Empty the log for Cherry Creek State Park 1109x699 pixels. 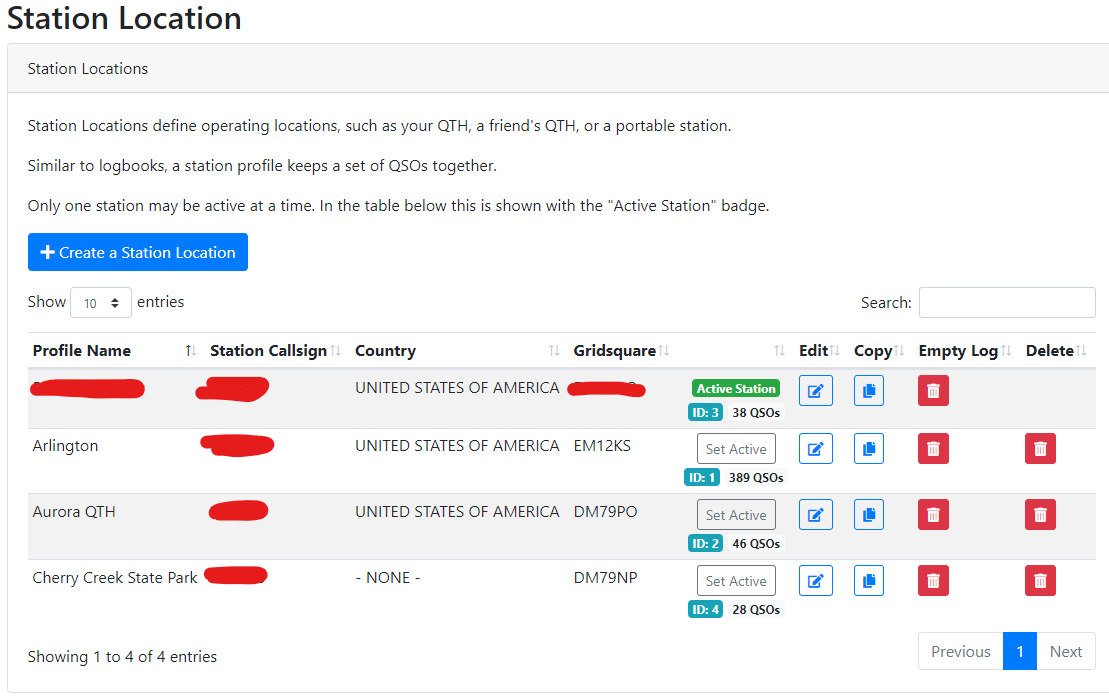click(932, 580)
